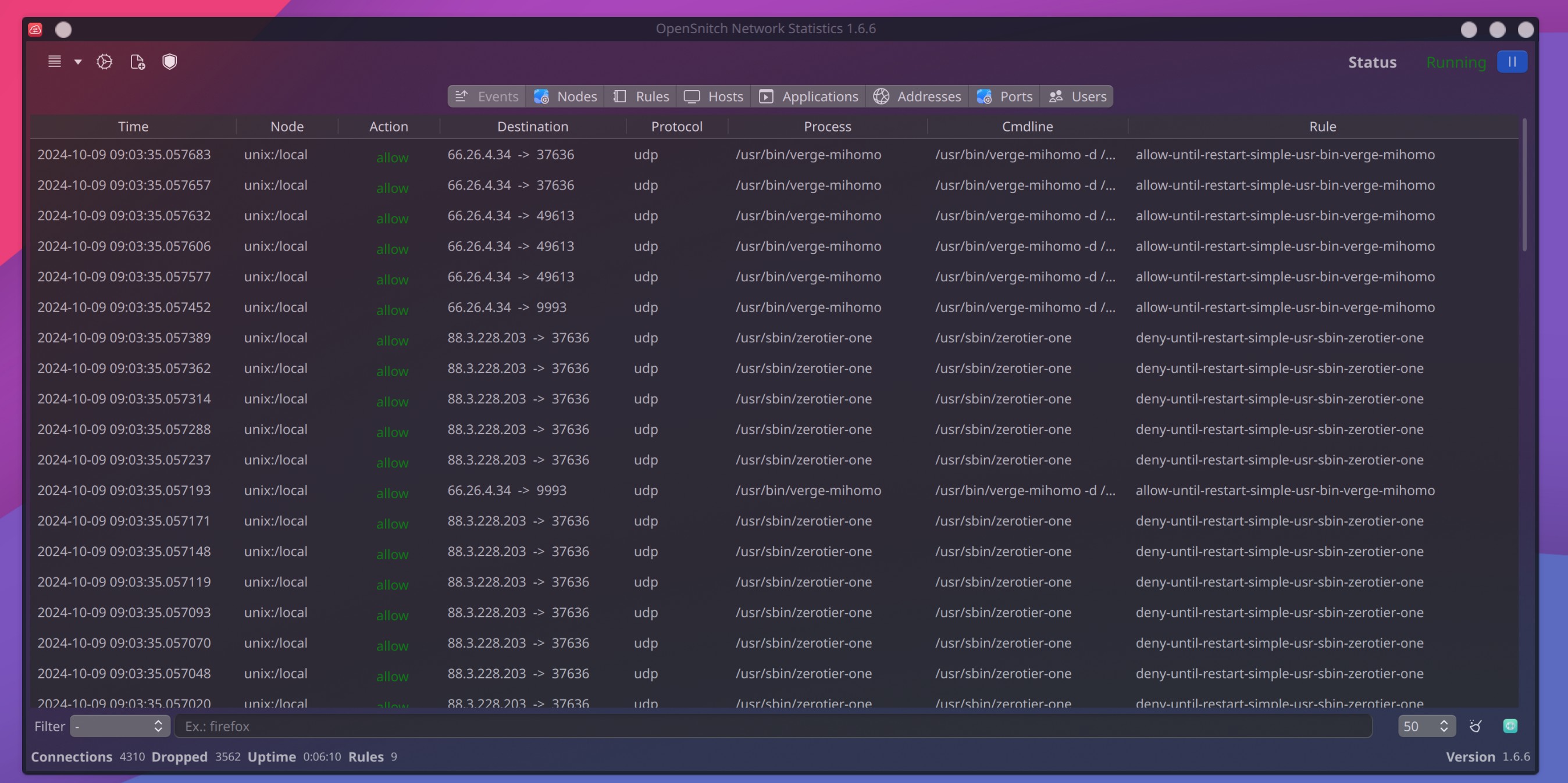Sort by the Destination column header

(x=533, y=127)
